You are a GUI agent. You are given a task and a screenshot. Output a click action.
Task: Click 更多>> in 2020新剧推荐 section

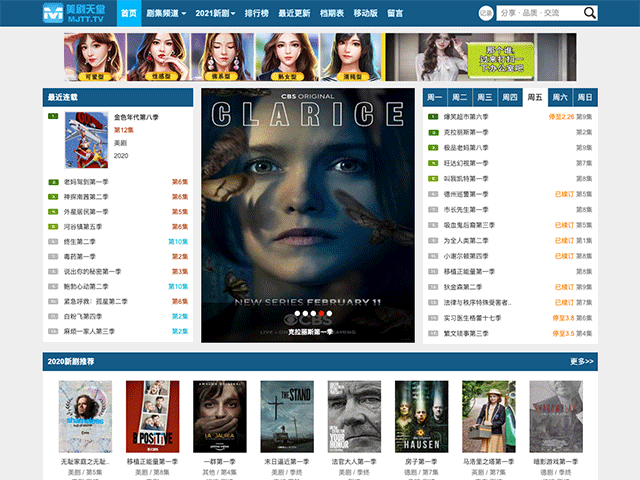pos(582,362)
